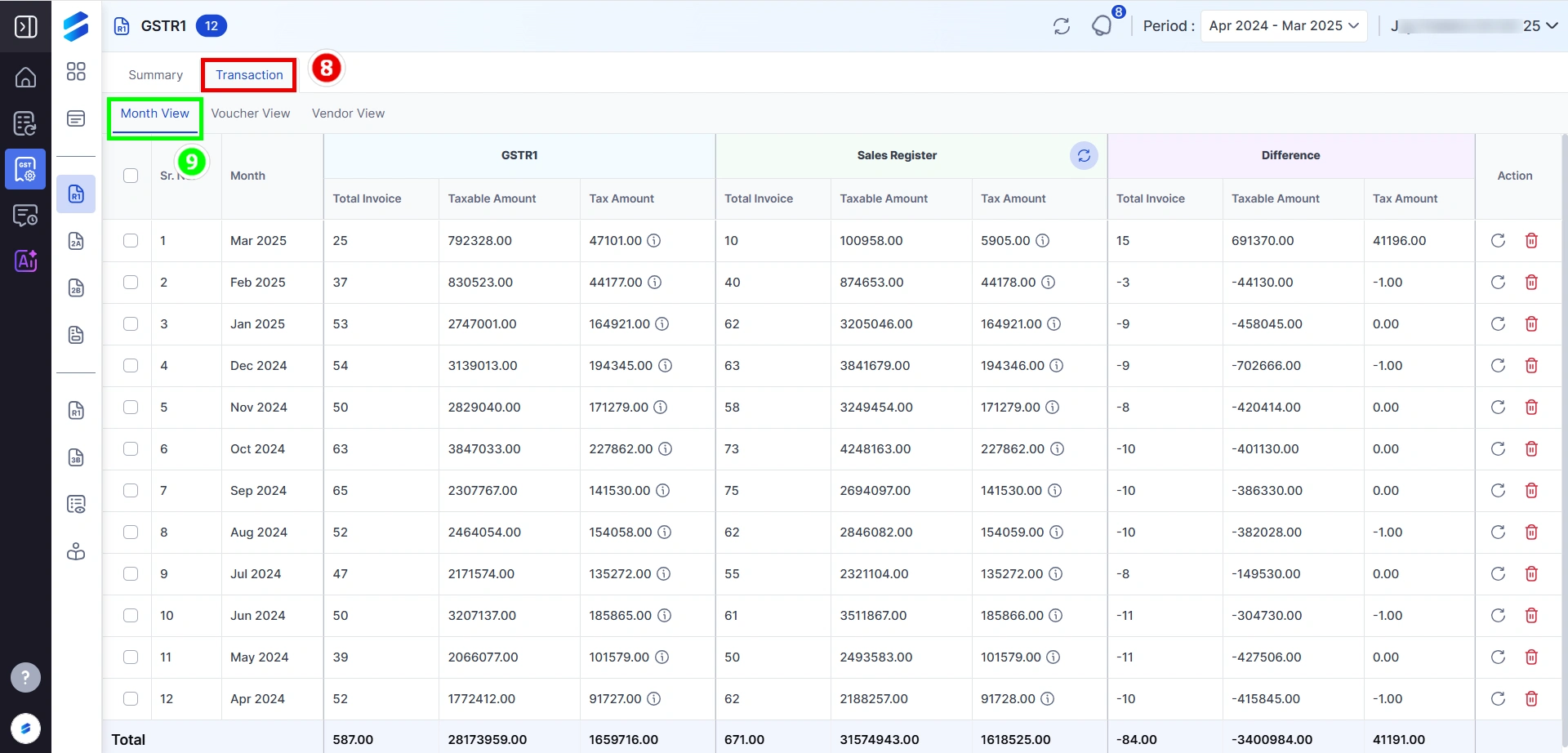
Task: Show GSTR1 tax info for Jun 2024
Action: tap(664, 615)
